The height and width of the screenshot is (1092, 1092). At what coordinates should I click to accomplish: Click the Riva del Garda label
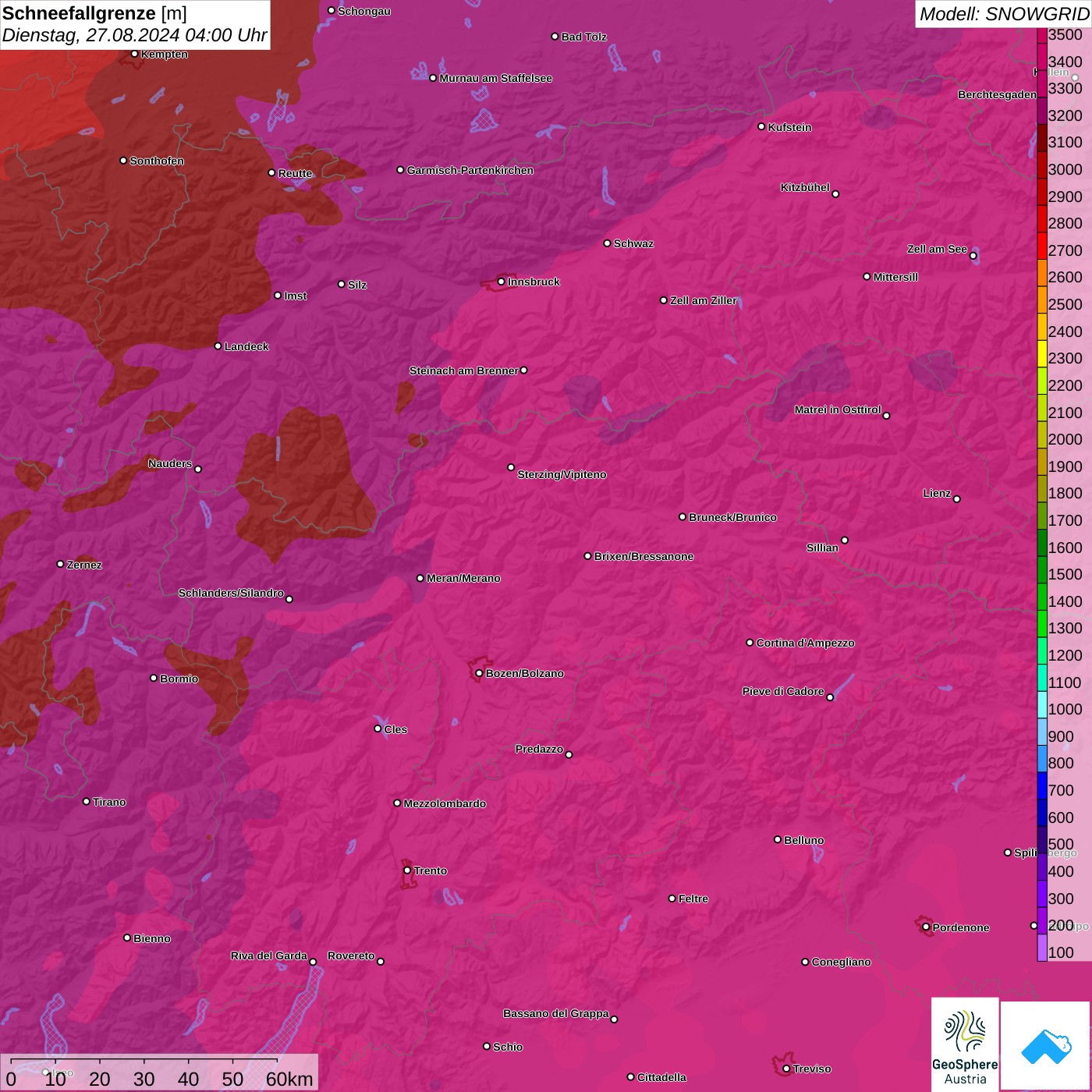pyautogui.click(x=269, y=955)
